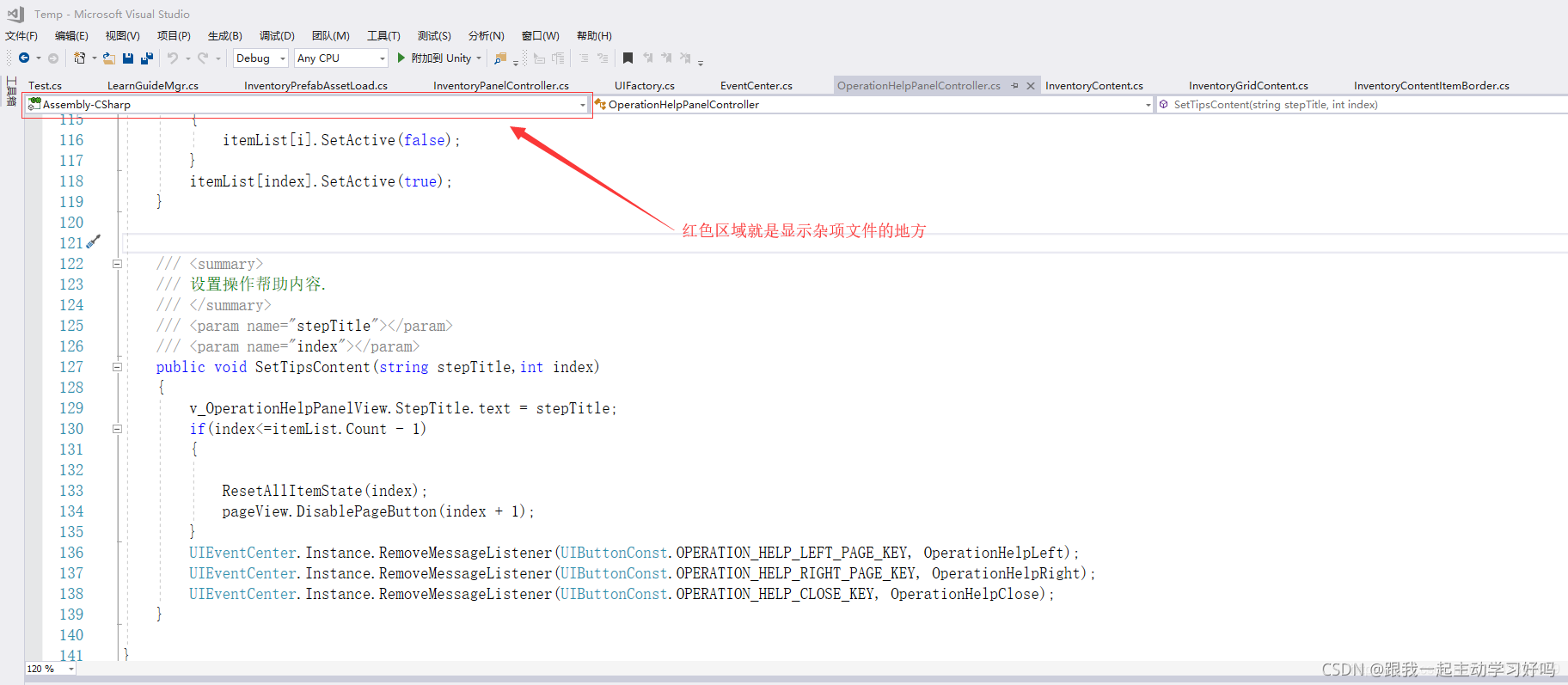The width and height of the screenshot is (1568, 685).
Task: Open the Undo history dropdown arrow
Action: pyautogui.click(x=188, y=58)
